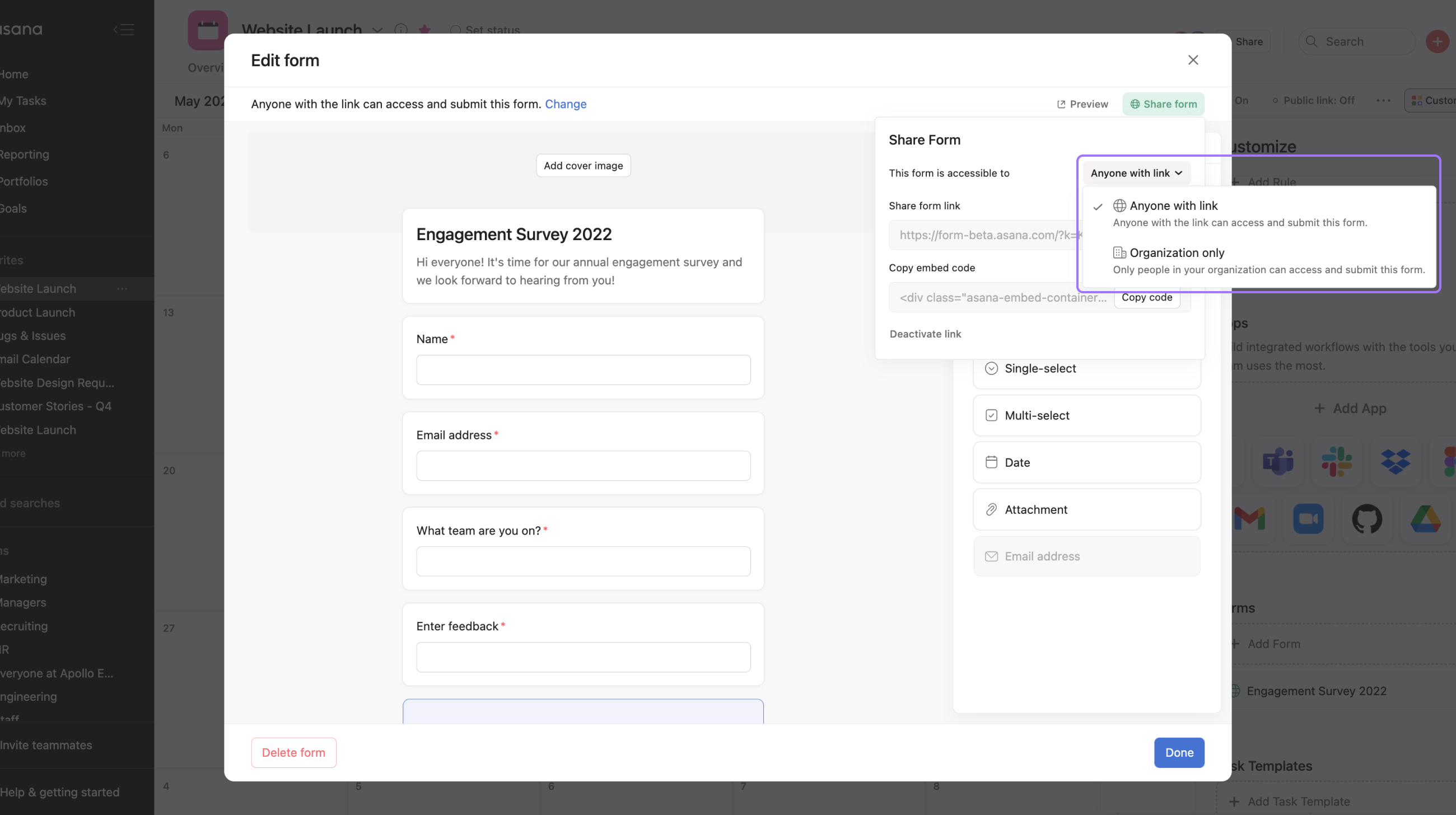Add an Attachment question
This screenshot has width=1456, height=815.
(1086, 509)
